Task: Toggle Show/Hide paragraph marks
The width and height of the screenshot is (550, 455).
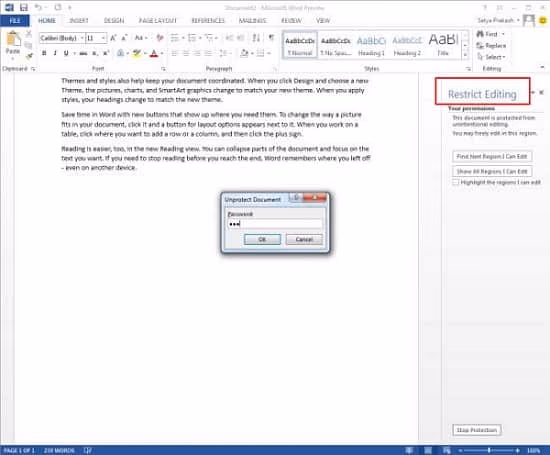Action: click(x=271, y=38)
